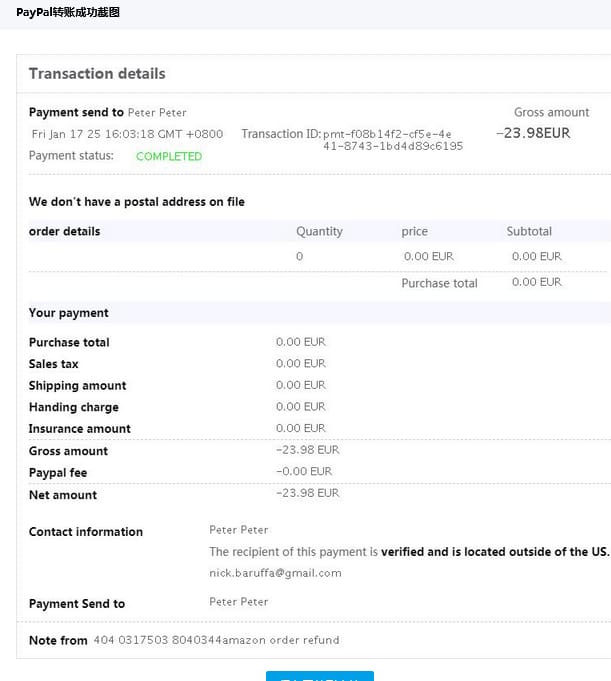The width and height of the screenshot is (611, 681).
Task: Click the recipient name beside Payment send to
Action: [x=157, y=112]
